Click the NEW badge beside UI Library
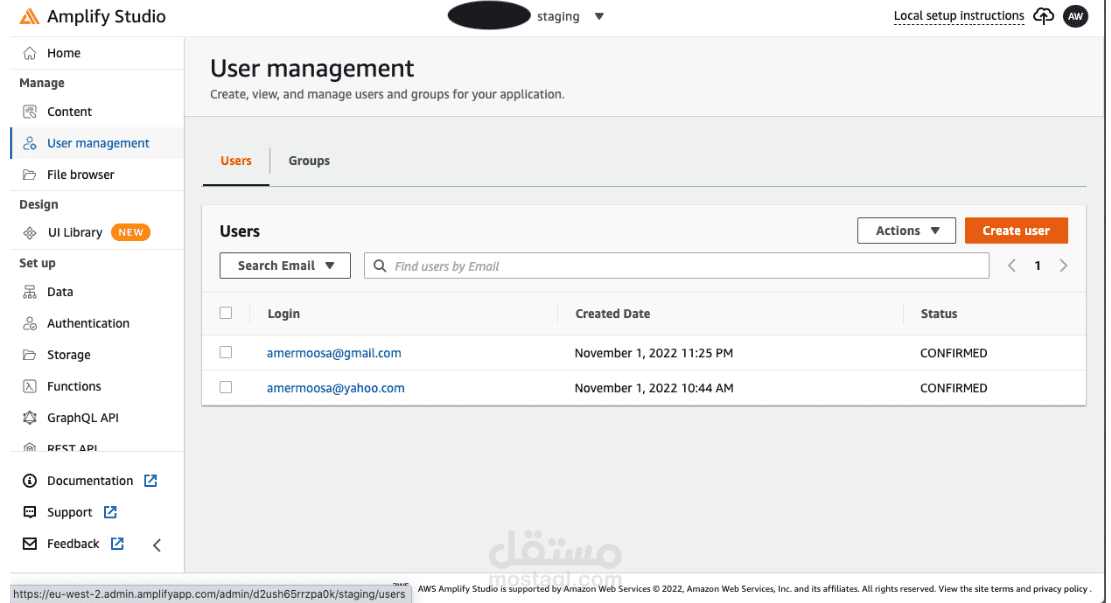This screenshot has width=1111, height=603. tap(130, 232)
